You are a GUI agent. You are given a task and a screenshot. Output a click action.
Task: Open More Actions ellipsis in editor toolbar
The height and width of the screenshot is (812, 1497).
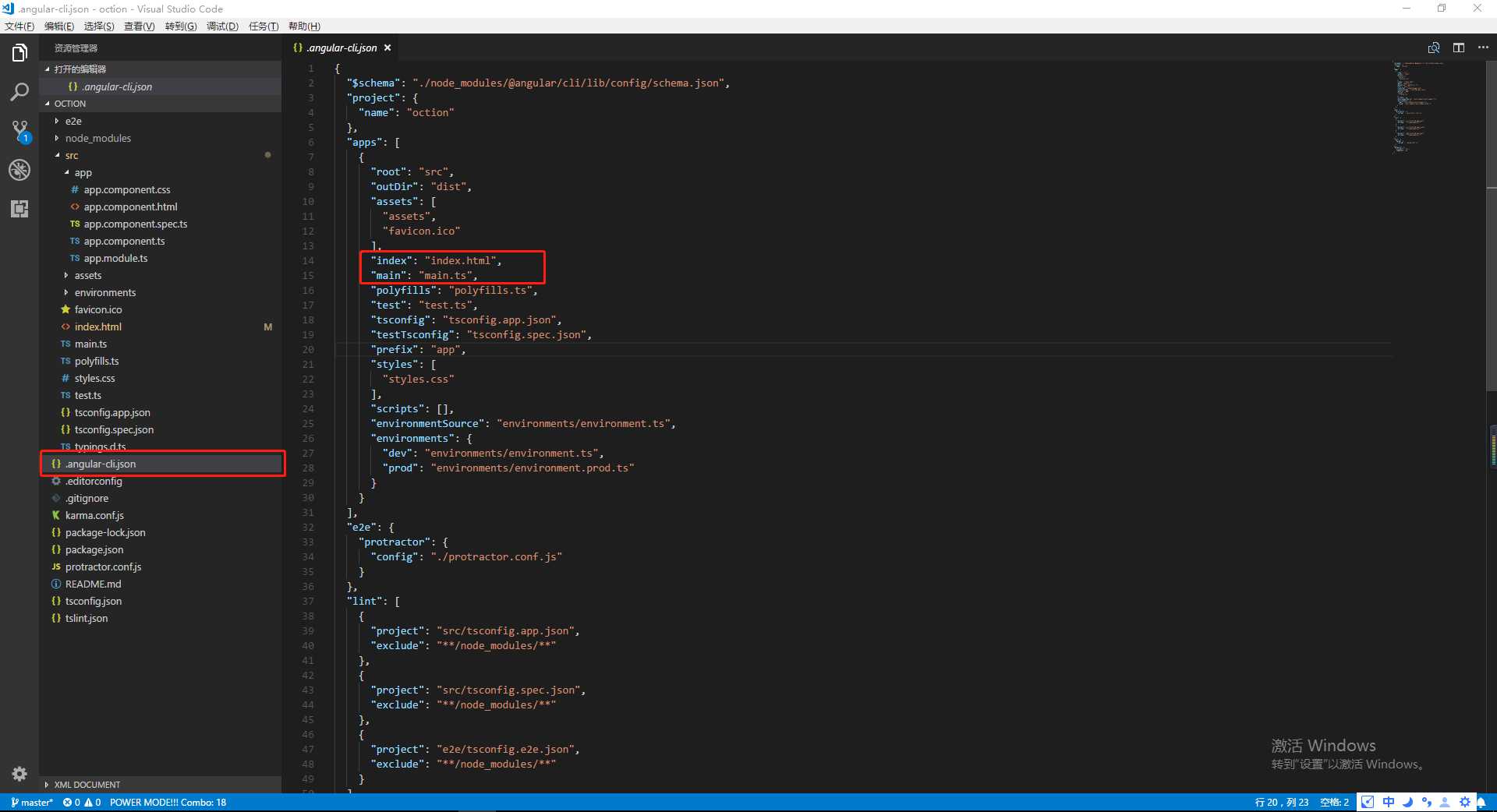coord(1483,48)
